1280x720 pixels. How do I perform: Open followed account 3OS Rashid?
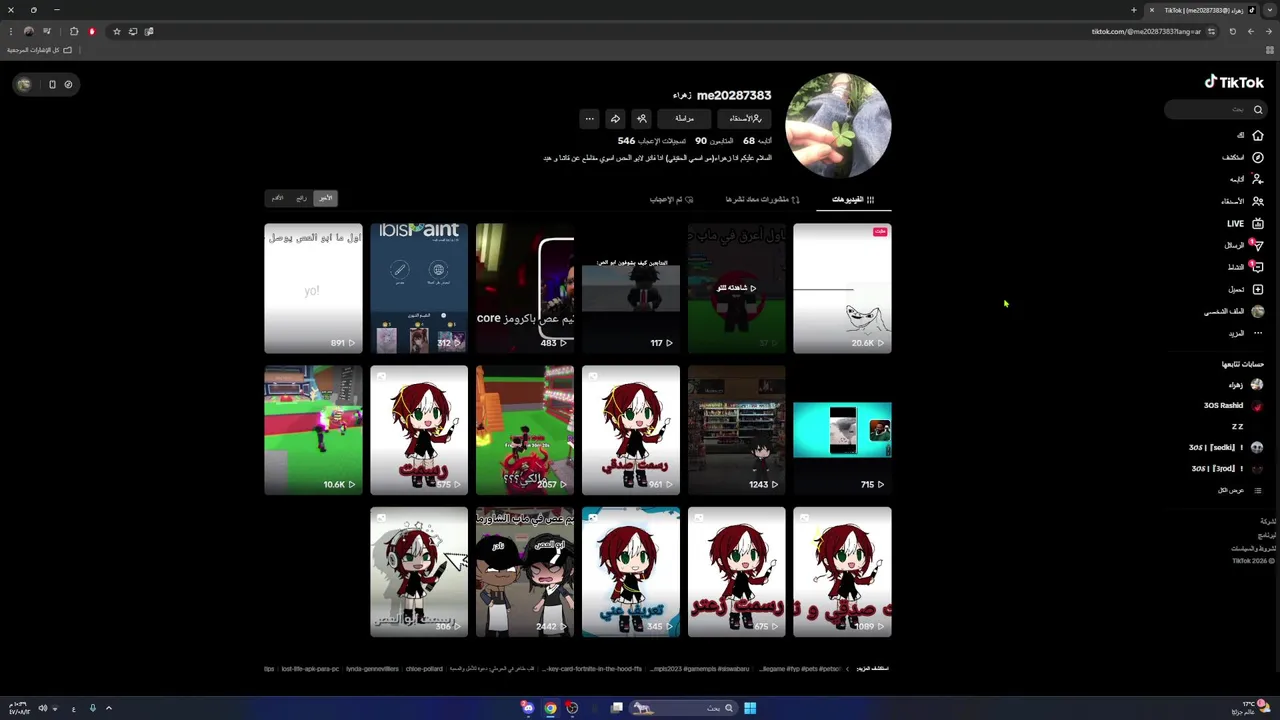click(1233, 406)
